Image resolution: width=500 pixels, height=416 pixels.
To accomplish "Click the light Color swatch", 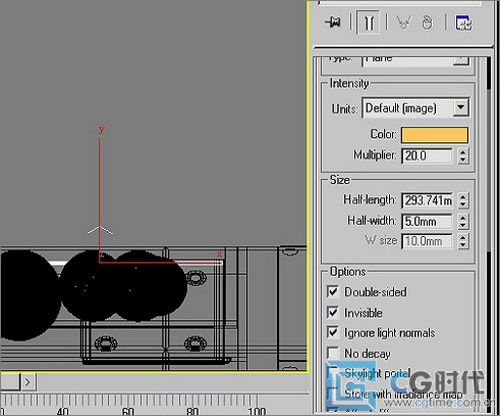I will pos(434,135).
